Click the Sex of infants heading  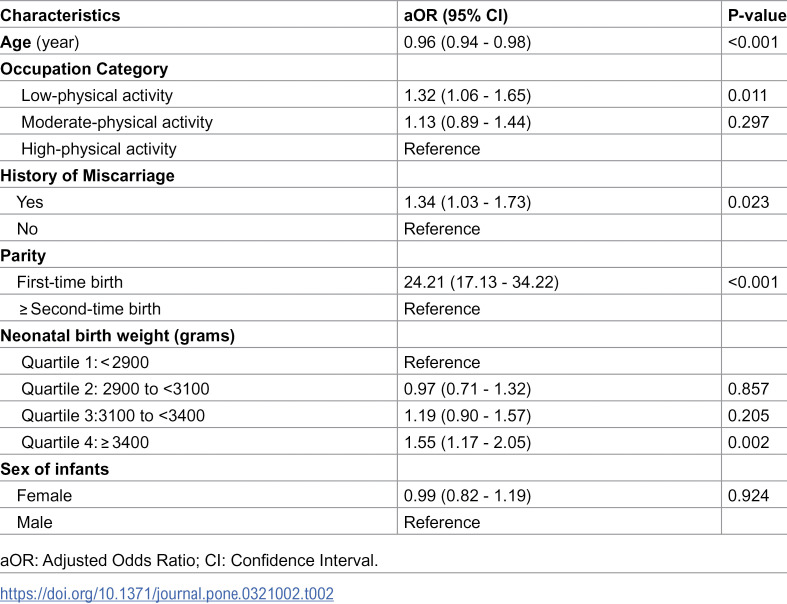[x=55, y=469]
